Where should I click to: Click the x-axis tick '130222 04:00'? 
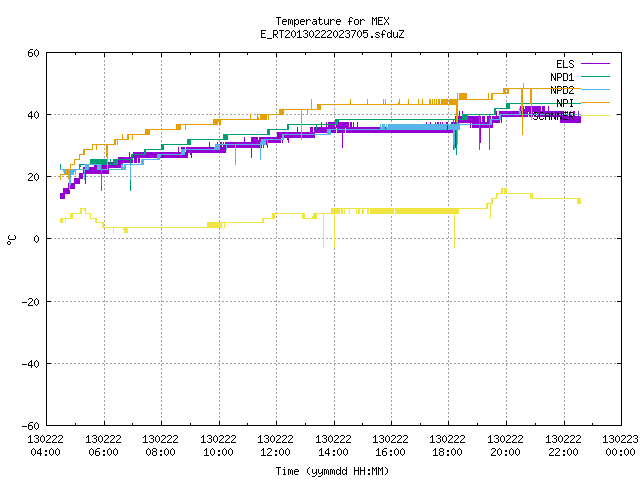coord(46,446)
